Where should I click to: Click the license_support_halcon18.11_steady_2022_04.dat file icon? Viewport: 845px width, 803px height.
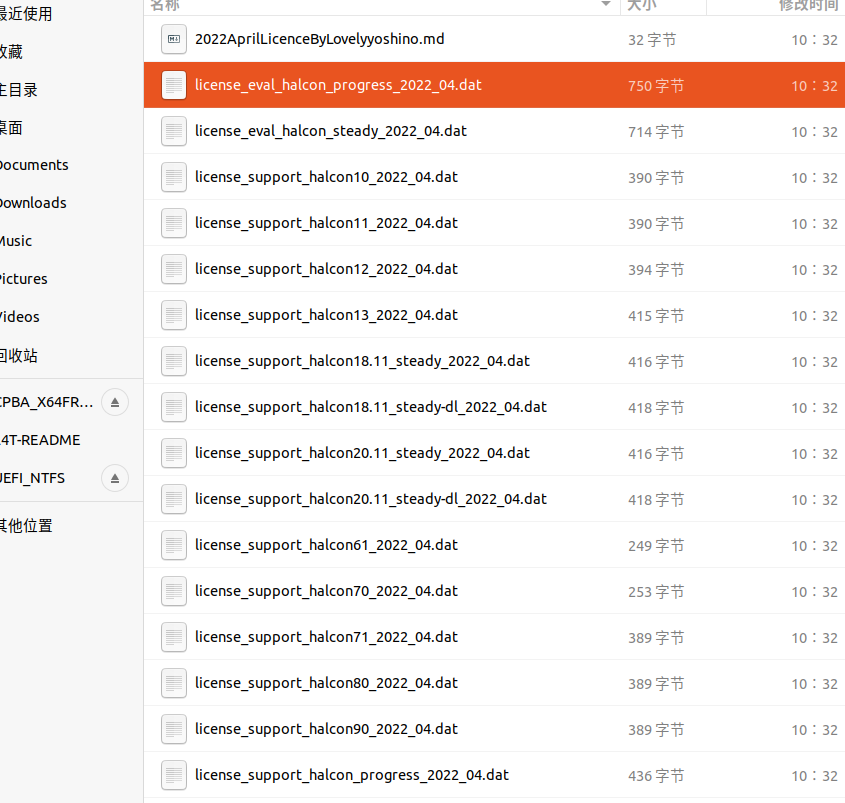174,361
